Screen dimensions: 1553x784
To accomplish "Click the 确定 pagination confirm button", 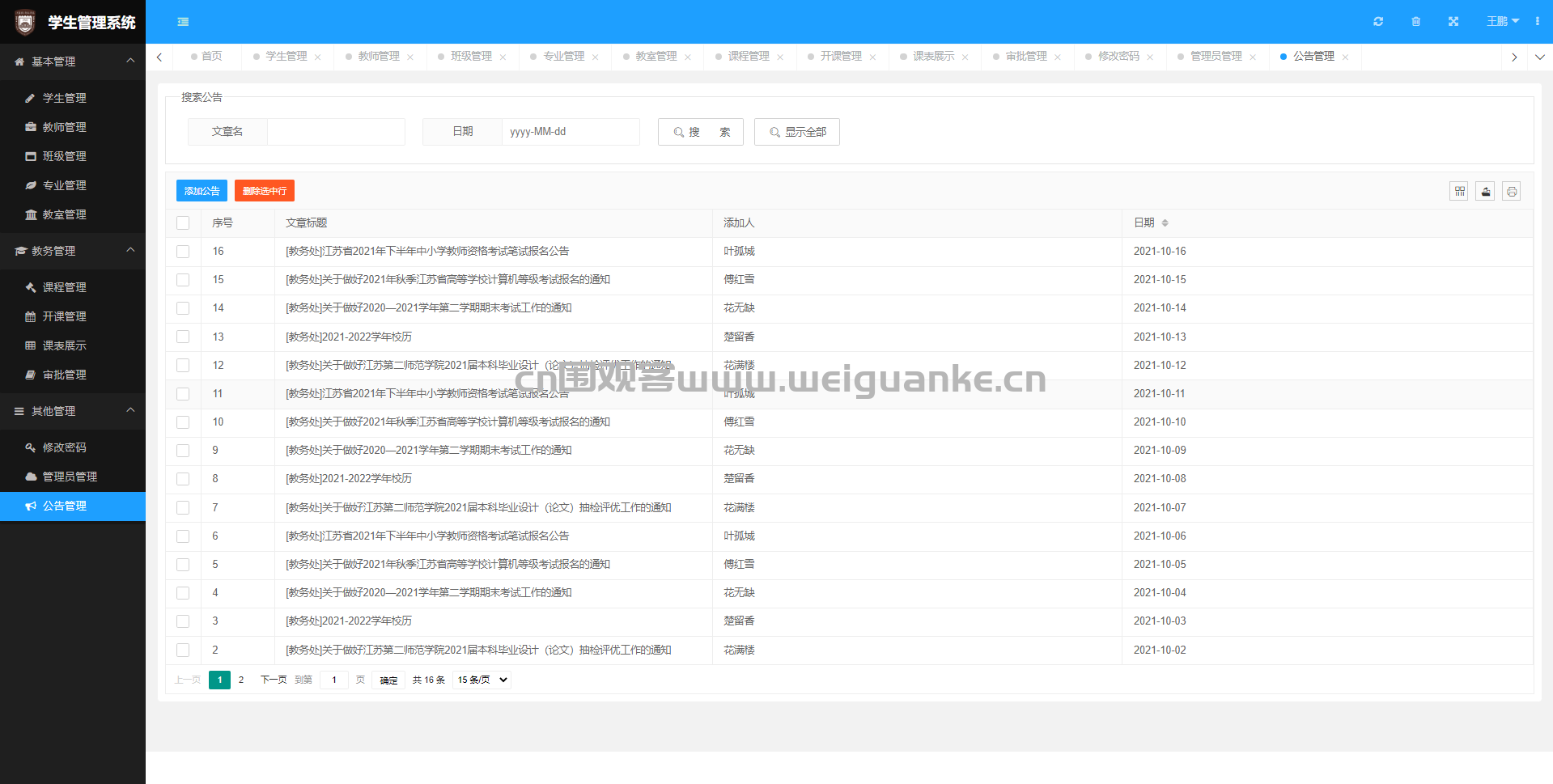I will (x=388, y=680).
